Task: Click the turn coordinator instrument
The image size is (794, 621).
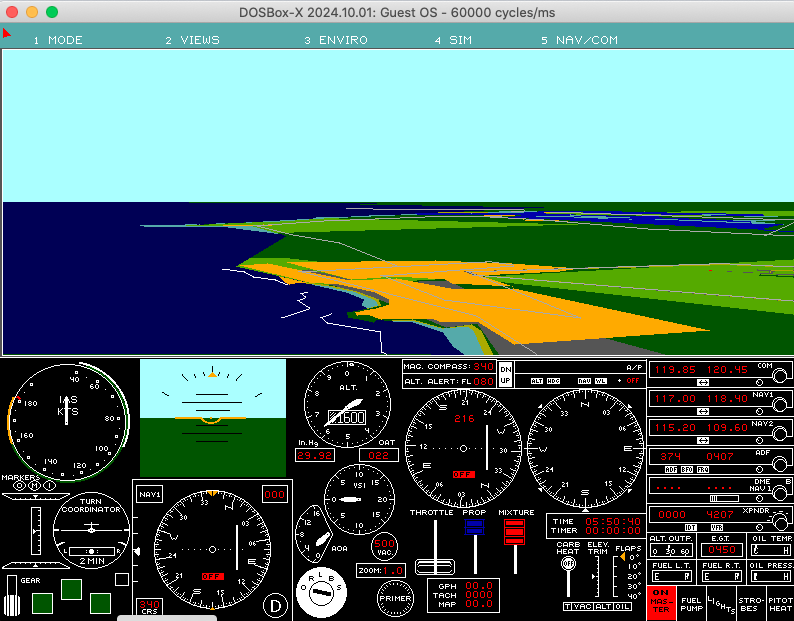Action: [91, 530]
